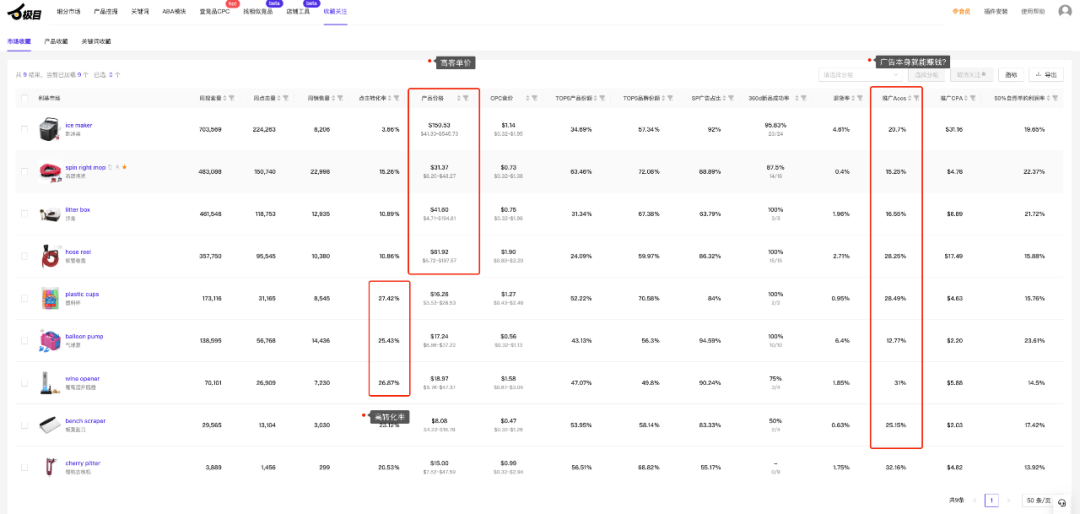1080x514 pixels.
Task: Click the 导出 export button
Action: pyautogui.click(x=1050, y=75)
